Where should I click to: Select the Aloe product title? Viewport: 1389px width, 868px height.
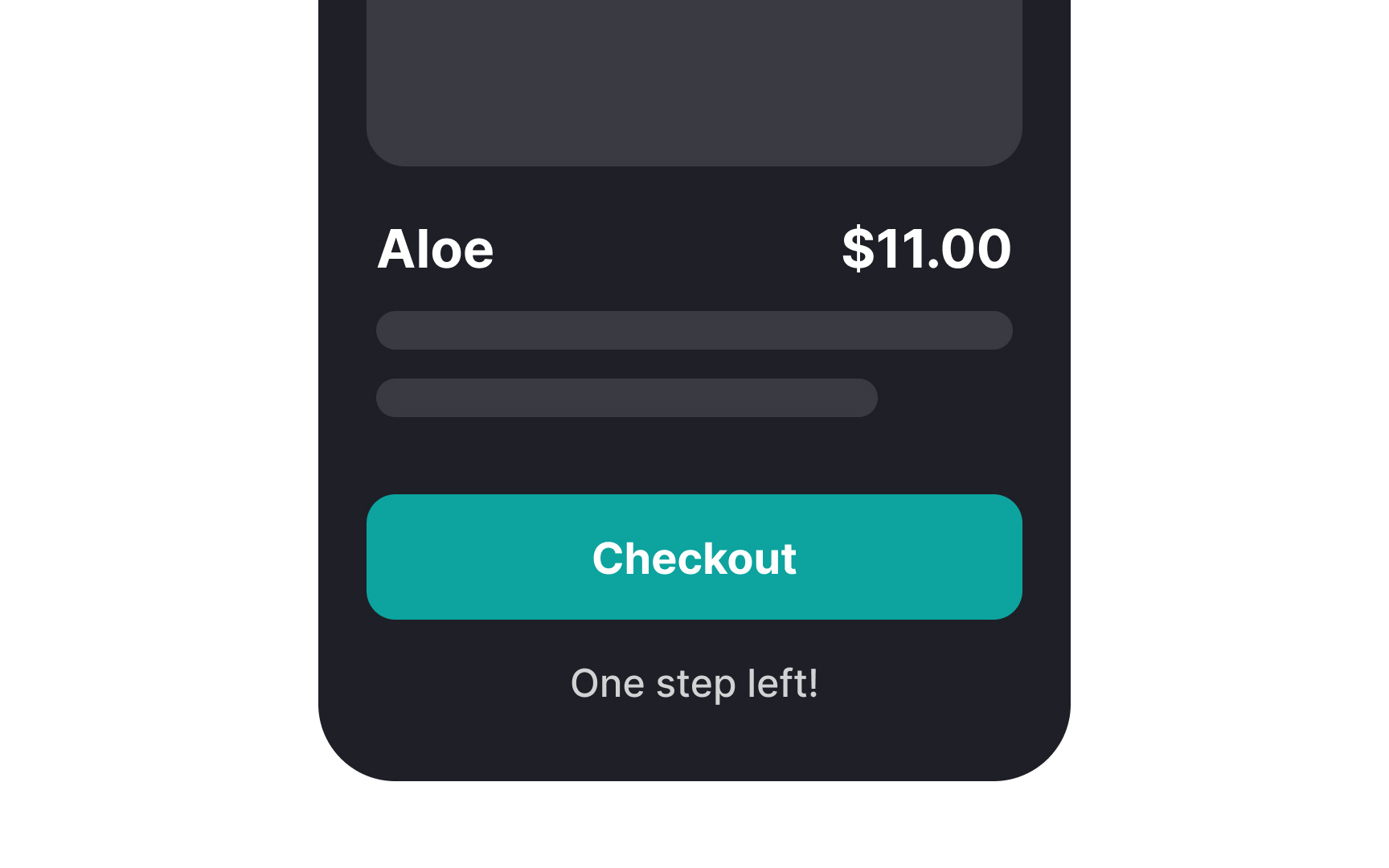435,249
